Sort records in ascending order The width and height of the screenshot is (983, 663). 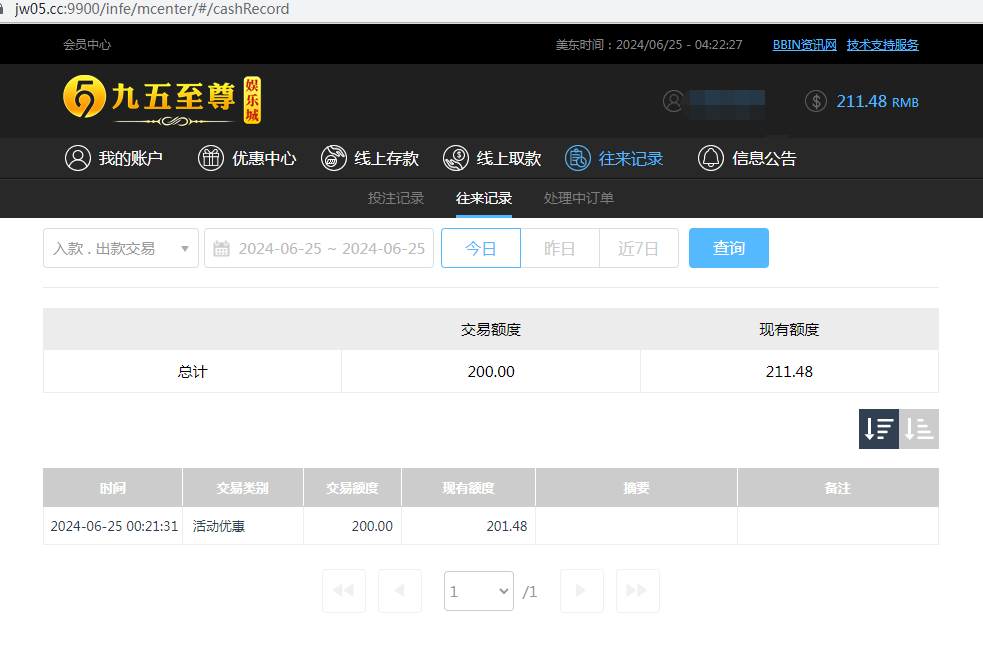coord(919,429)
